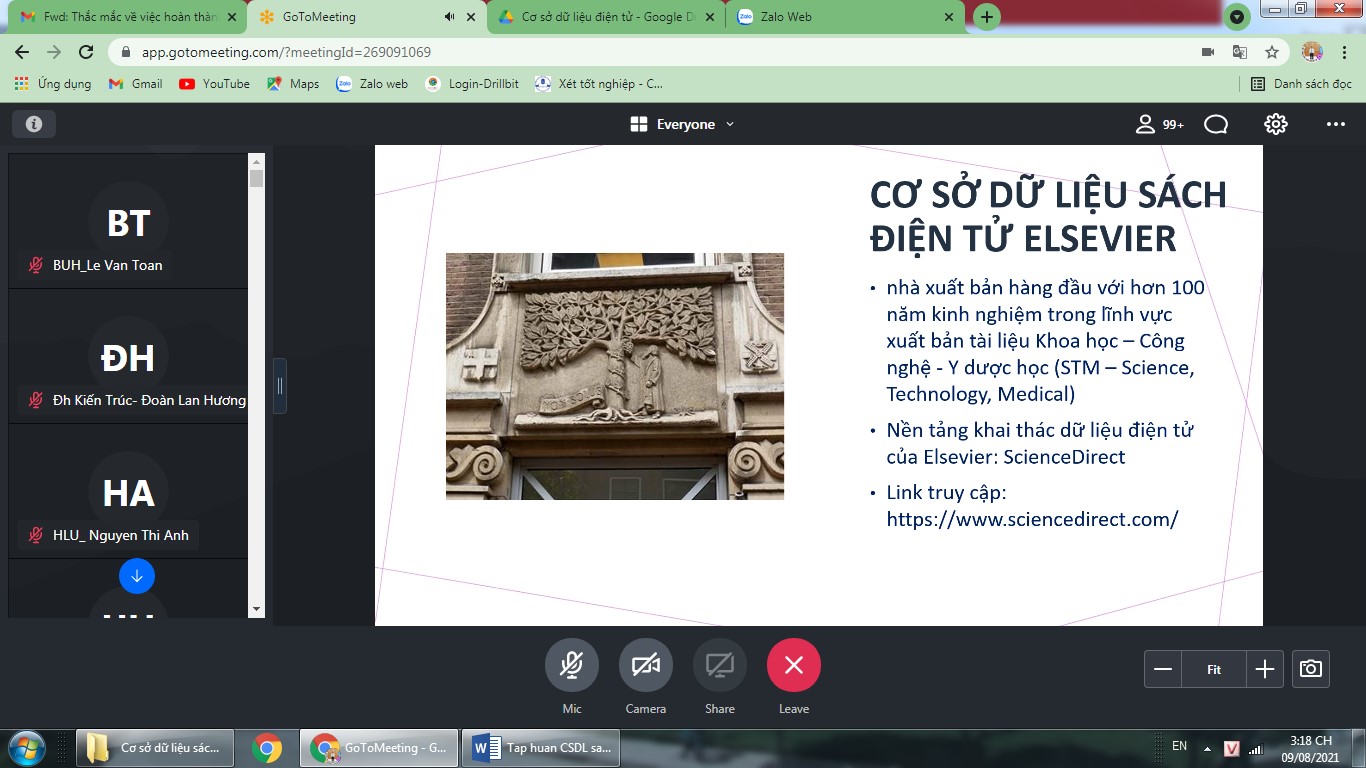Click the Share screen button
The width and height of the screenshot is (1366, 768).
coord(720,665)
